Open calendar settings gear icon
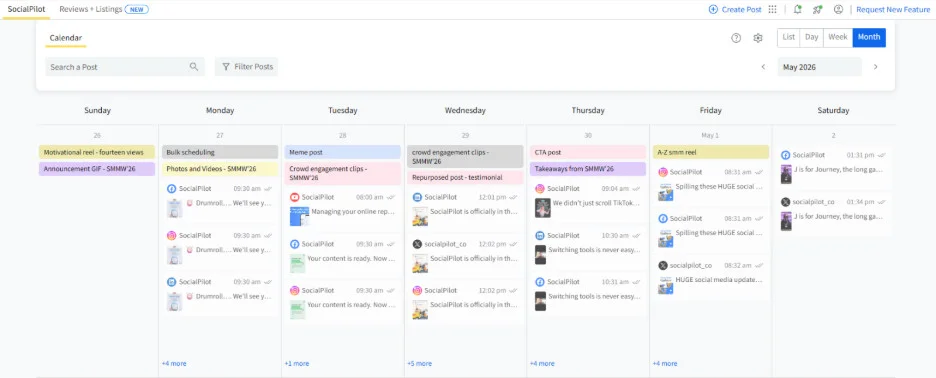936x378 pixels. click(x=758, y=38)
